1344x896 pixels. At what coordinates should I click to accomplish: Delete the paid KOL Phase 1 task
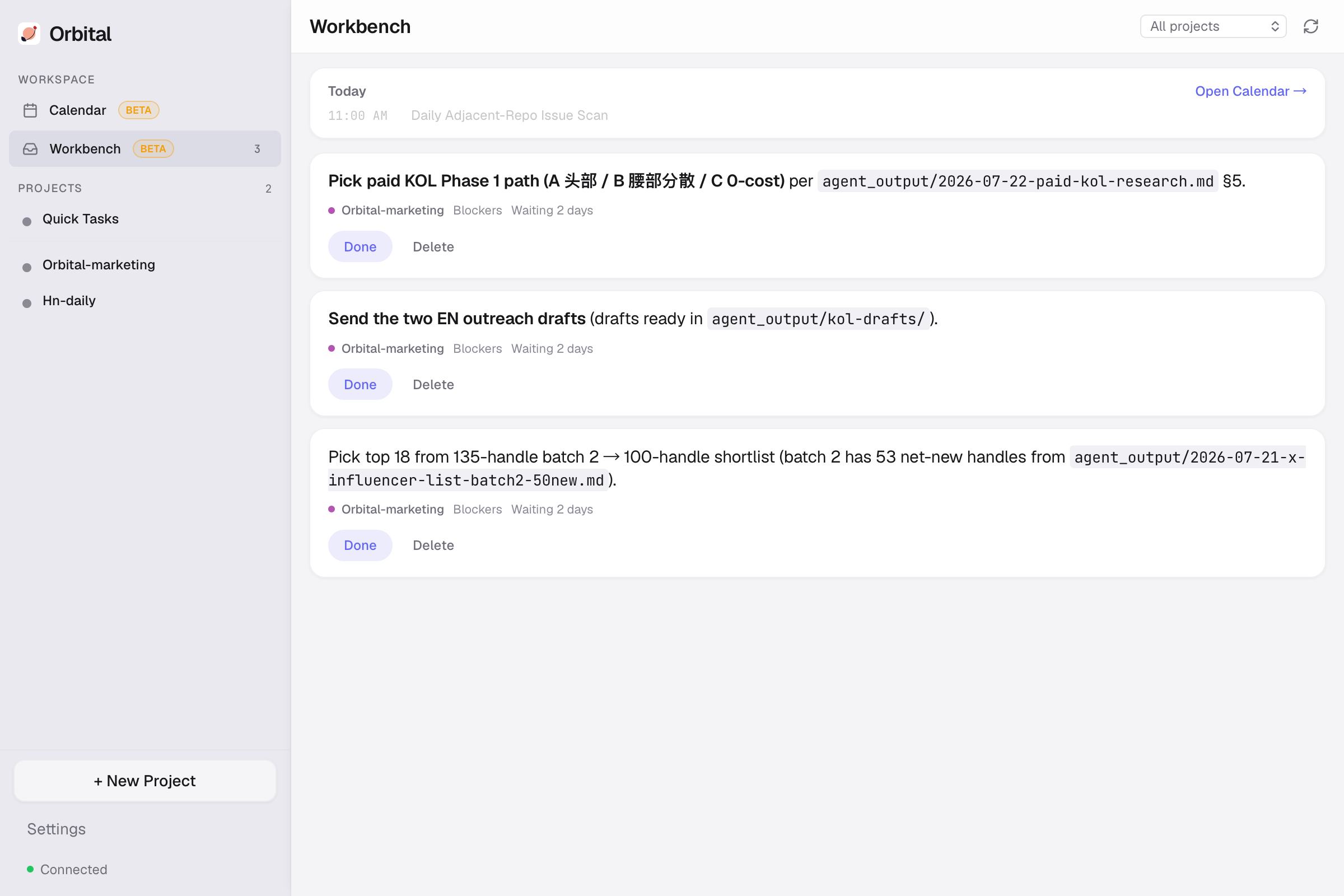click(x=433, y=247)
